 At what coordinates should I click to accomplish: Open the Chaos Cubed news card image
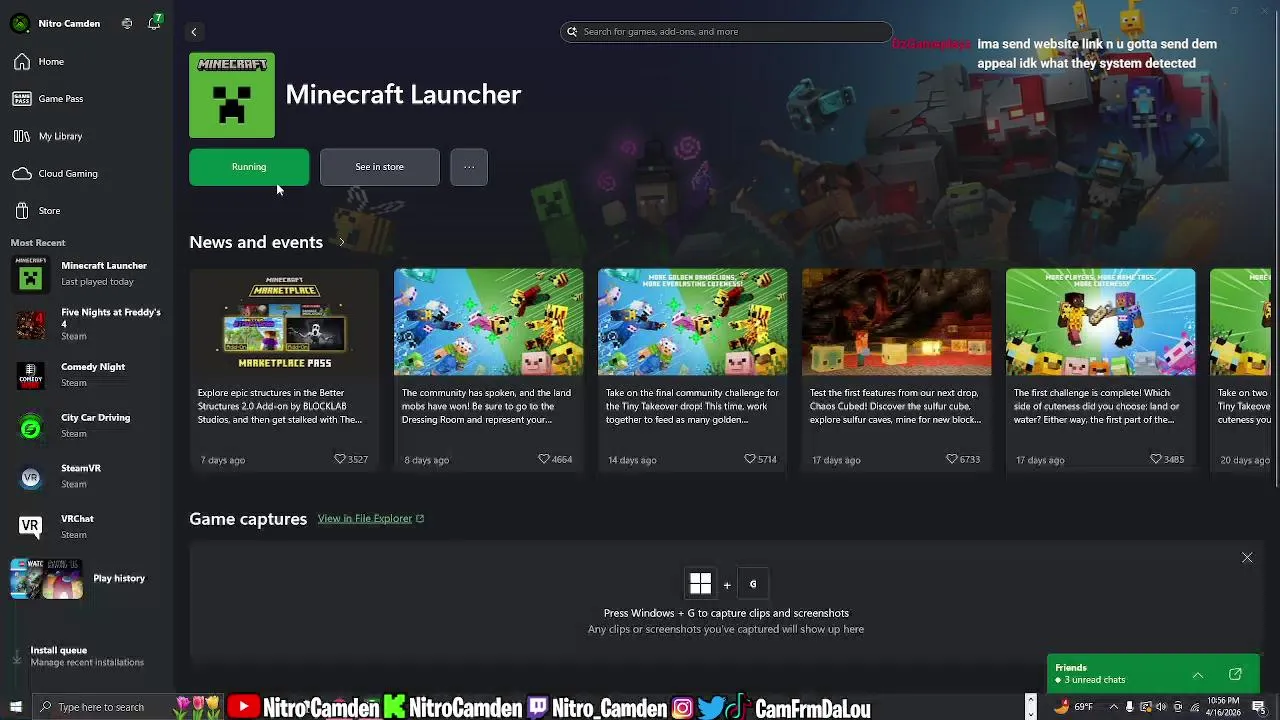[x=896, y=322]
